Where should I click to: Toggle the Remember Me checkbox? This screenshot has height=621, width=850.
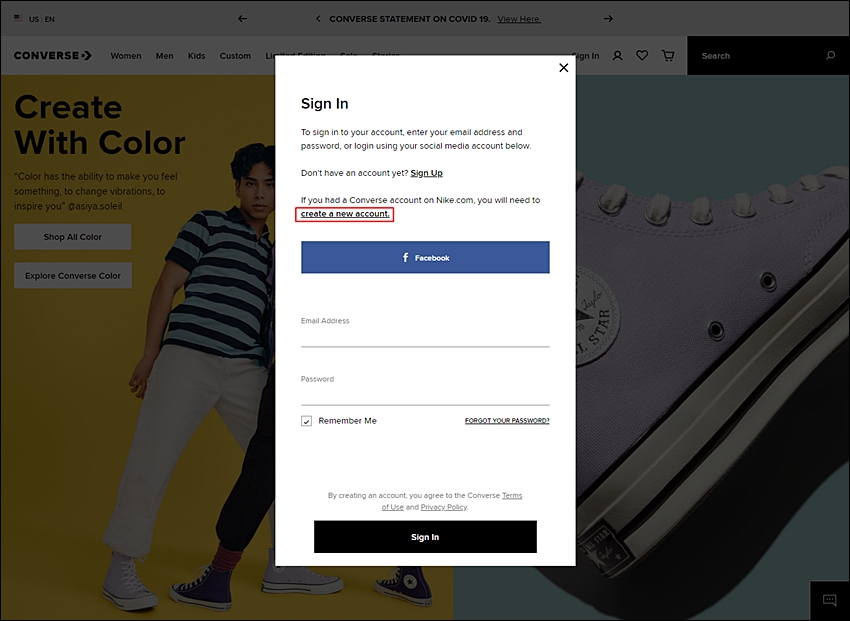point(306,421)
